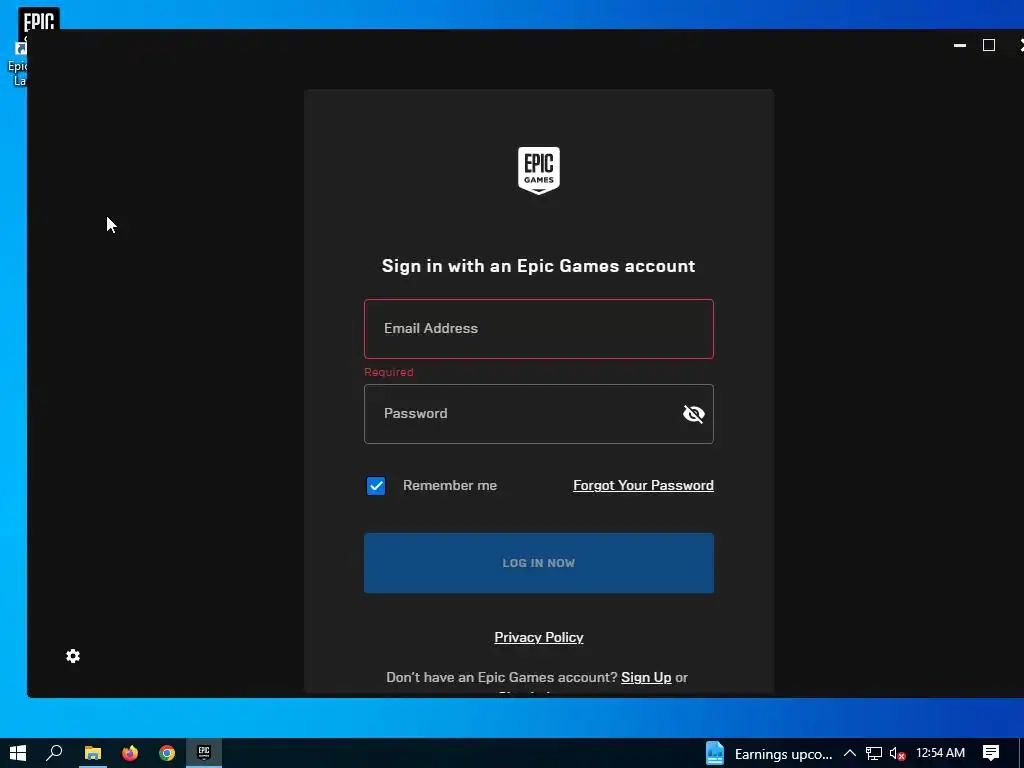
Task: Maximize the Epic Games Launcher window
Action: tap(989, 45)
